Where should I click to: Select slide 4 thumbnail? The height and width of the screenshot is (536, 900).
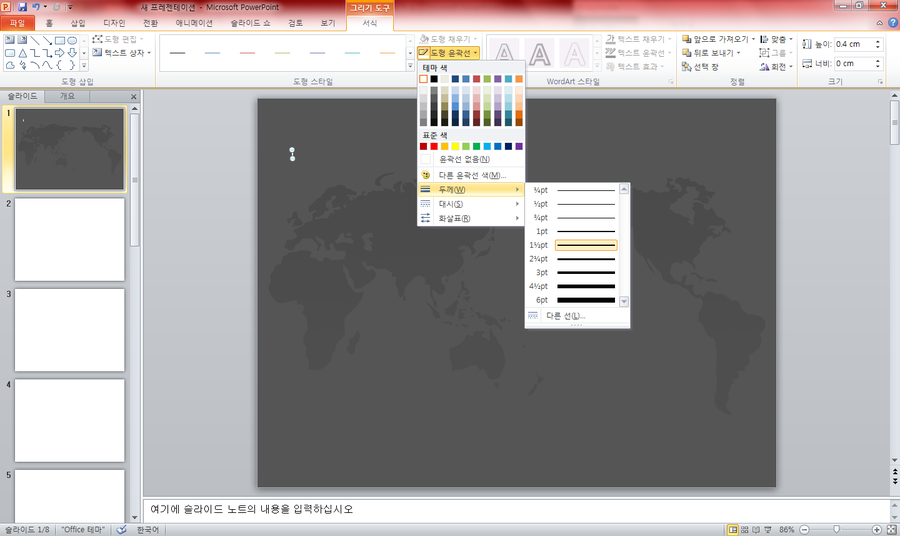(x=69, y=420)
